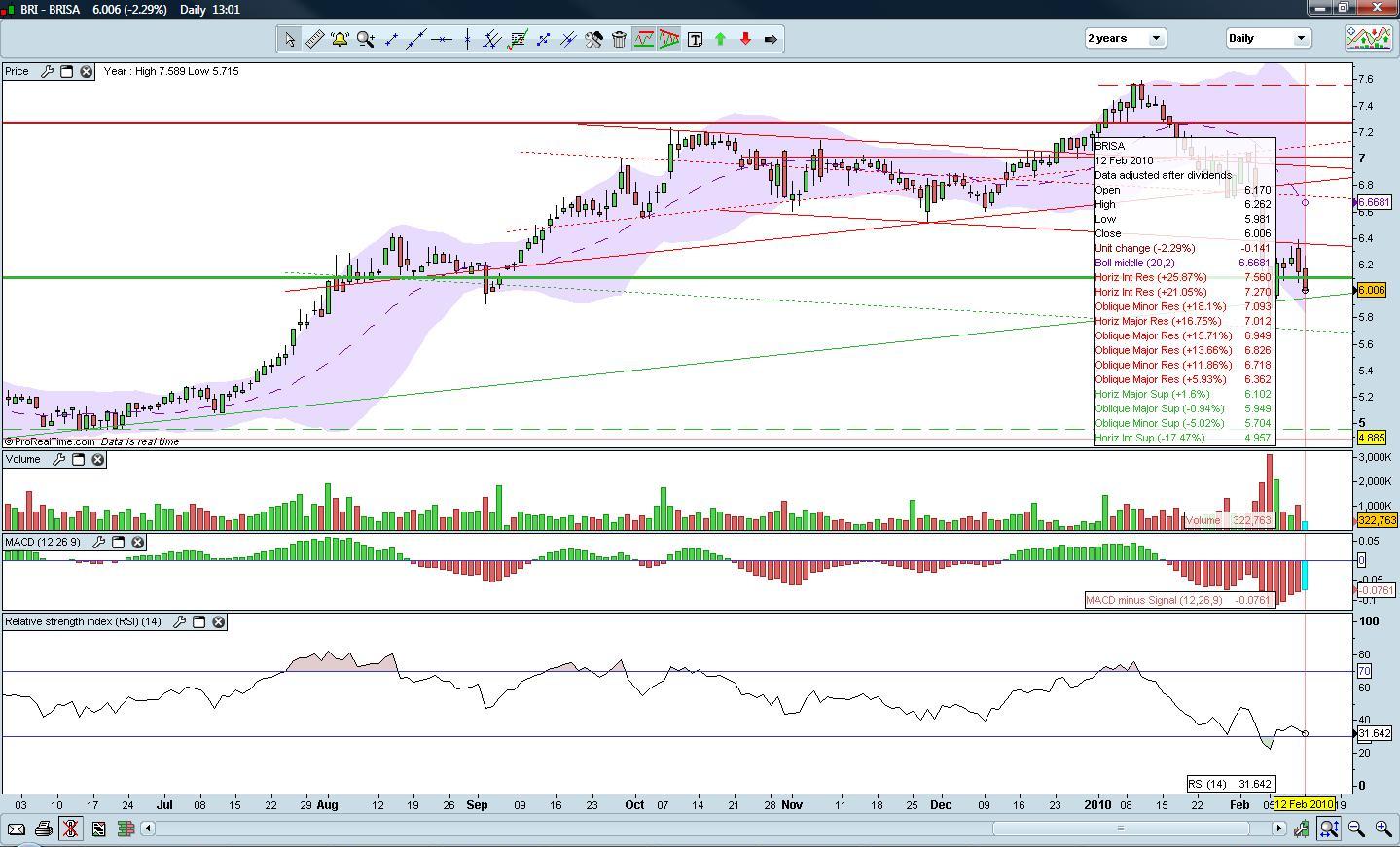Toggle horizontal support and resistance lines display
1400x847 pixels.
(644, 39)
